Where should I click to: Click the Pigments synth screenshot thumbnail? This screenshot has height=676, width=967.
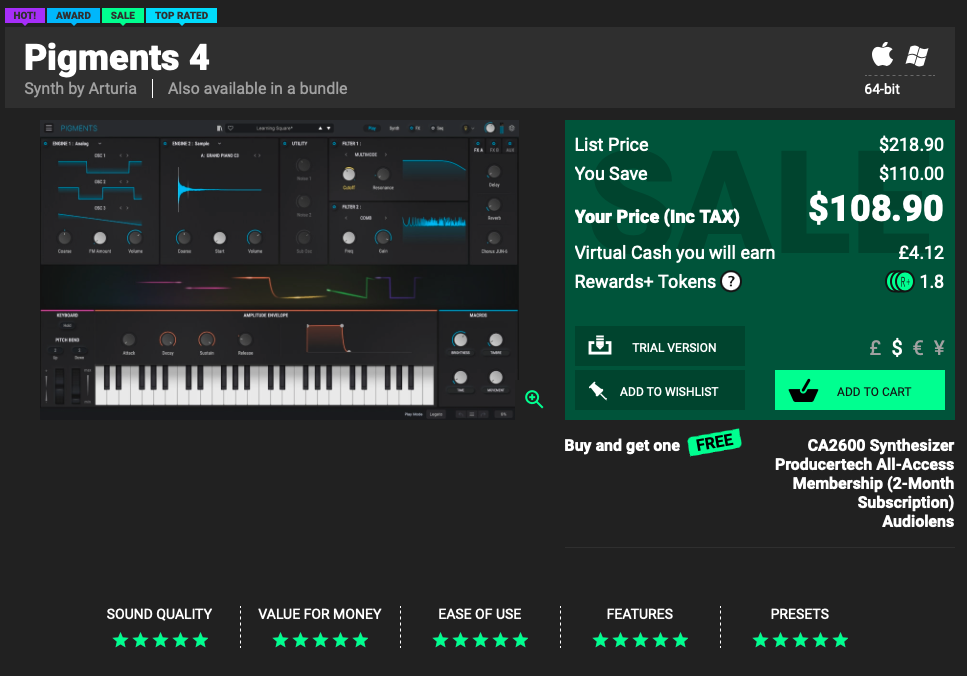(279, 270)
